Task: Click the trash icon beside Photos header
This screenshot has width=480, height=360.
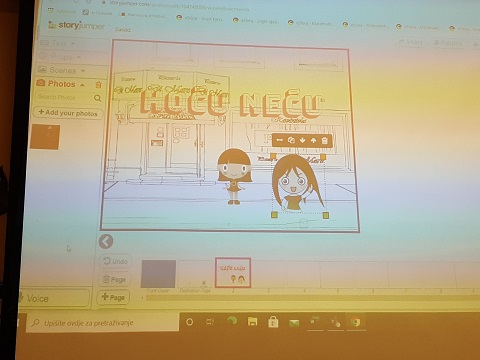Action: point(98,85)
